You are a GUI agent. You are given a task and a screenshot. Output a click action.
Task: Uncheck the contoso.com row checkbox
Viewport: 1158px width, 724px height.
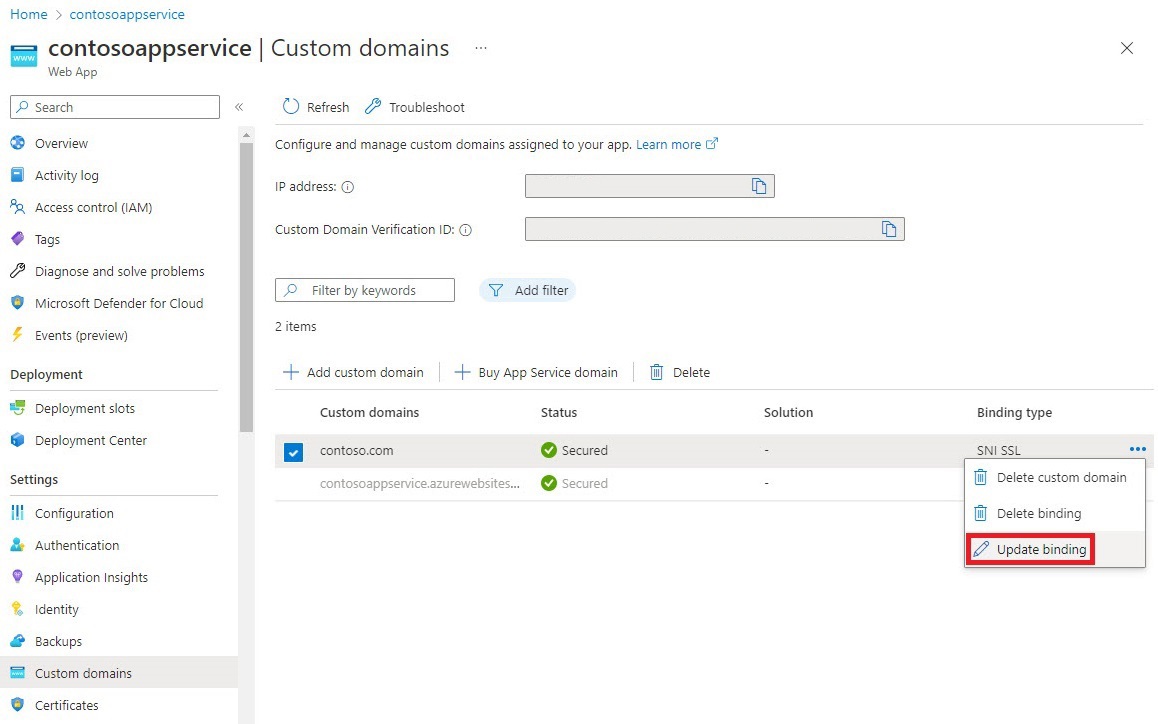tap(293, 451)
